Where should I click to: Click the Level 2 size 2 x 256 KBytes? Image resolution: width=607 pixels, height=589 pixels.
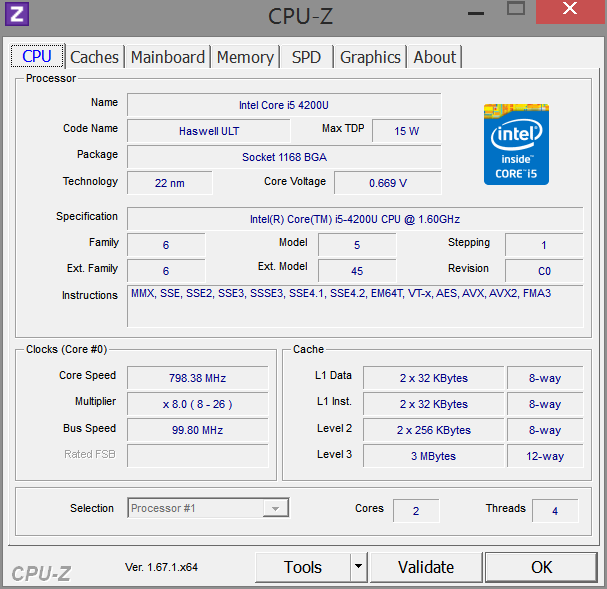click(x=434, y=430)
